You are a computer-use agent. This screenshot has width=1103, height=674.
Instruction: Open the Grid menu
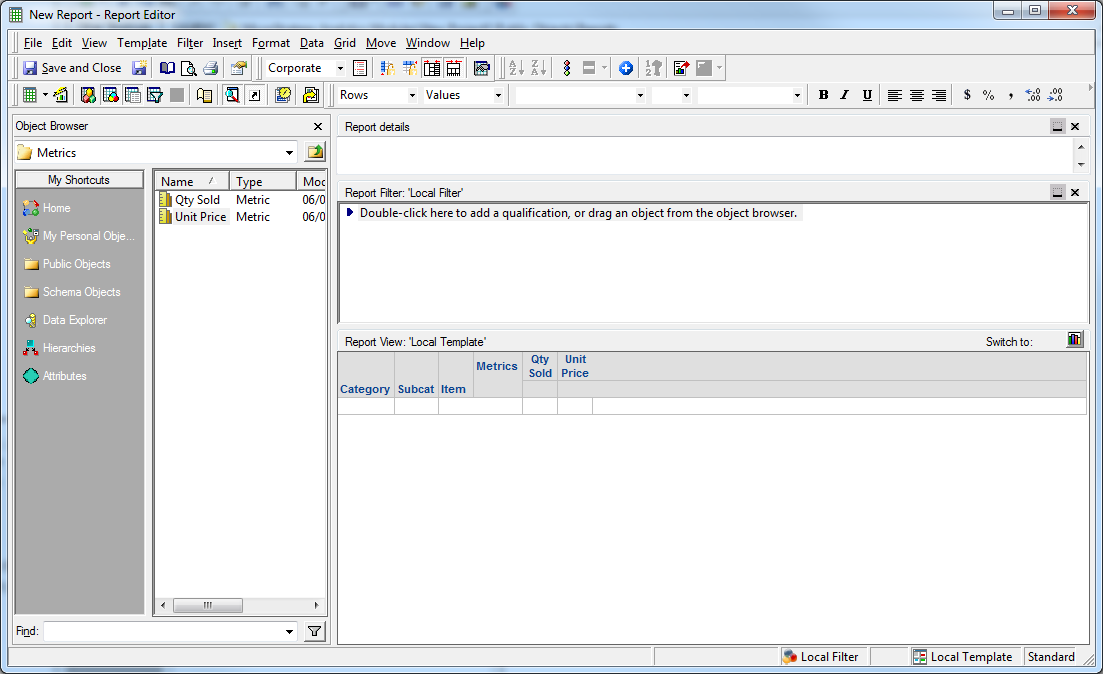point(344,43)
